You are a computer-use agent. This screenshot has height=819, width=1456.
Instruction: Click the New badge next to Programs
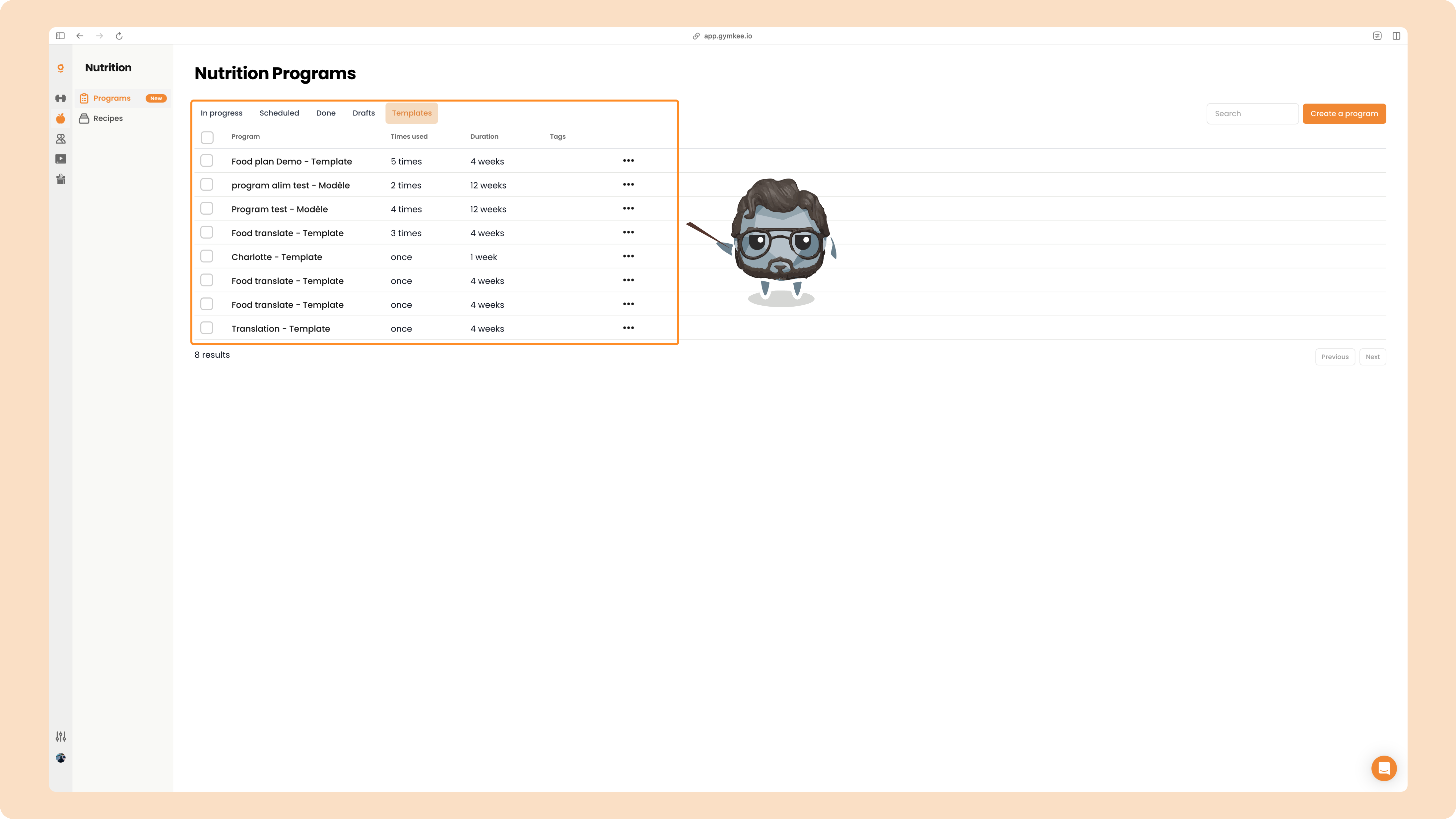tap(156, 99)
